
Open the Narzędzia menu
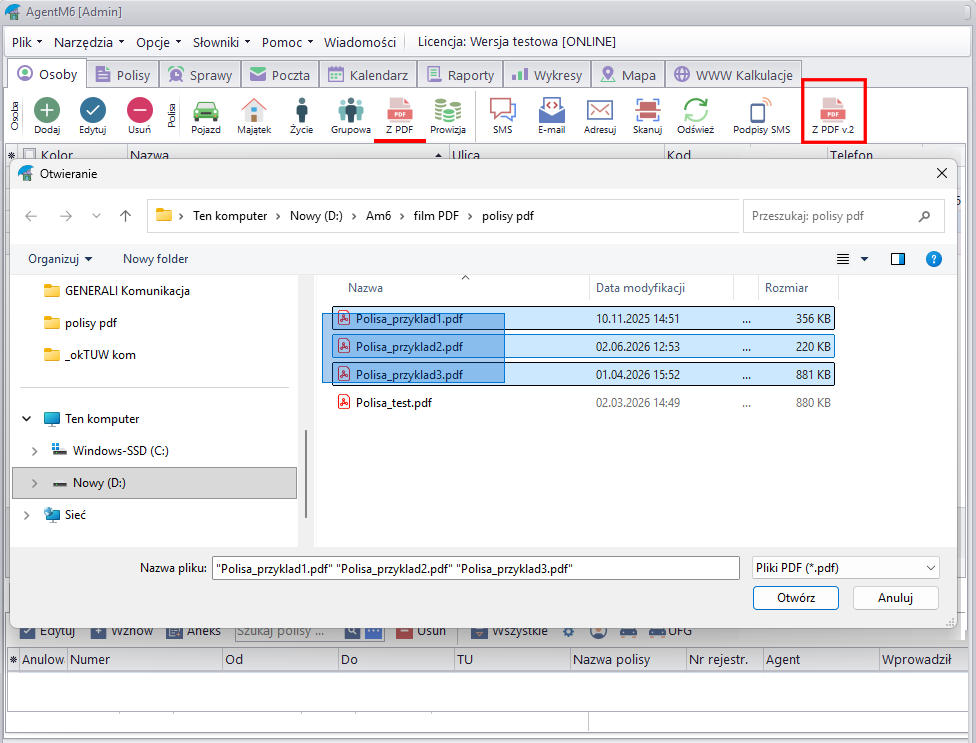click(x=89, y=42)
